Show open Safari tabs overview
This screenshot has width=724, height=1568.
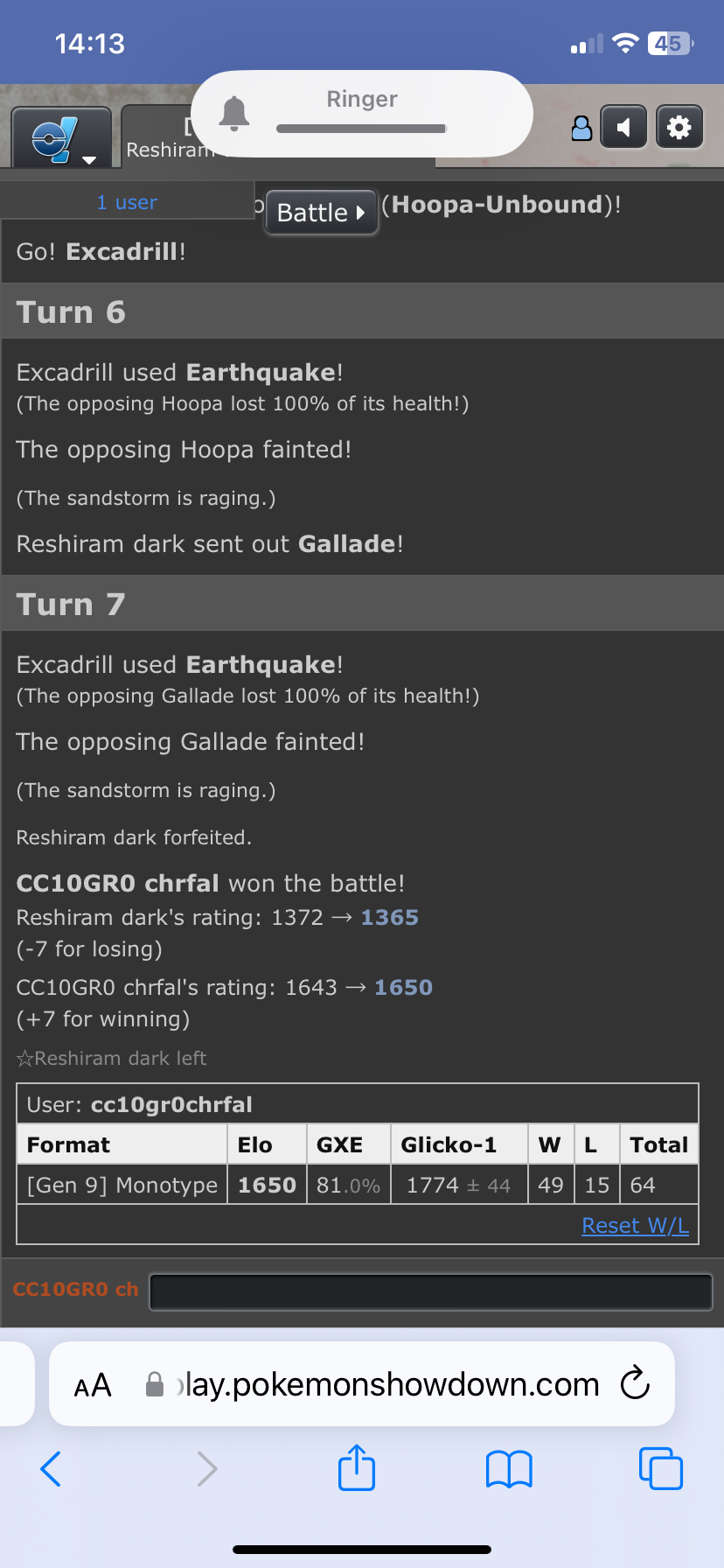[660, 1468]
